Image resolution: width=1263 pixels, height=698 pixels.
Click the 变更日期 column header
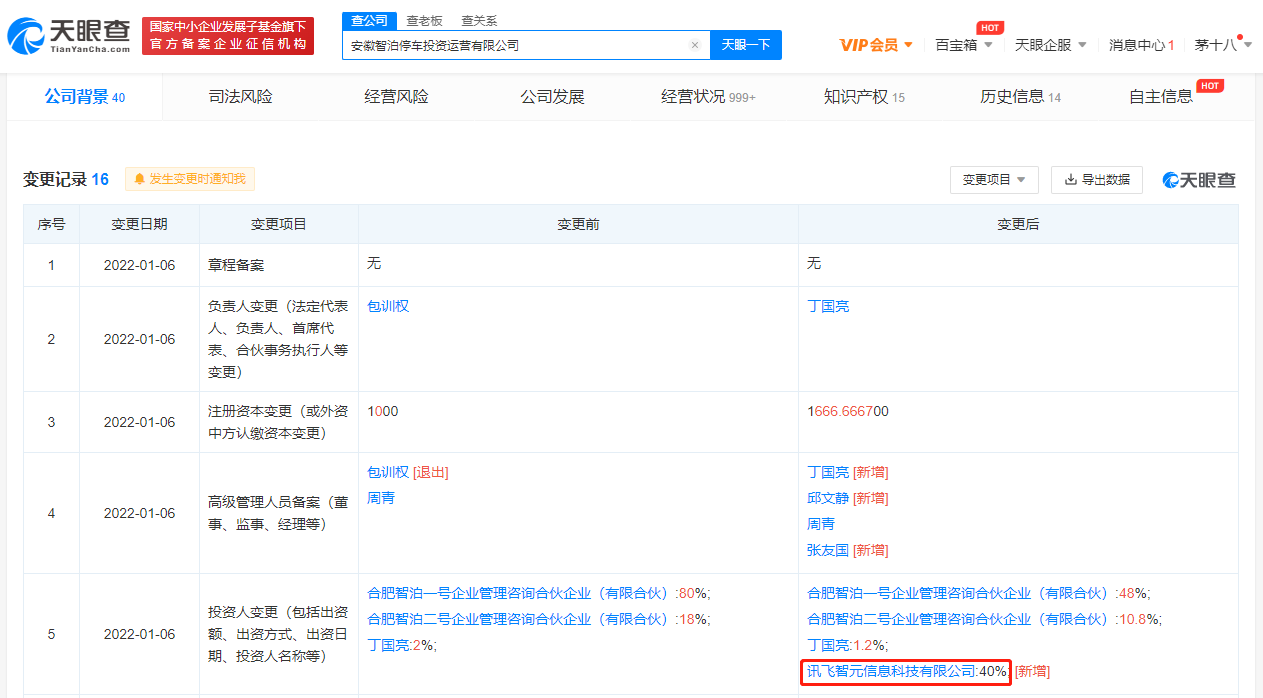(139, 224)
